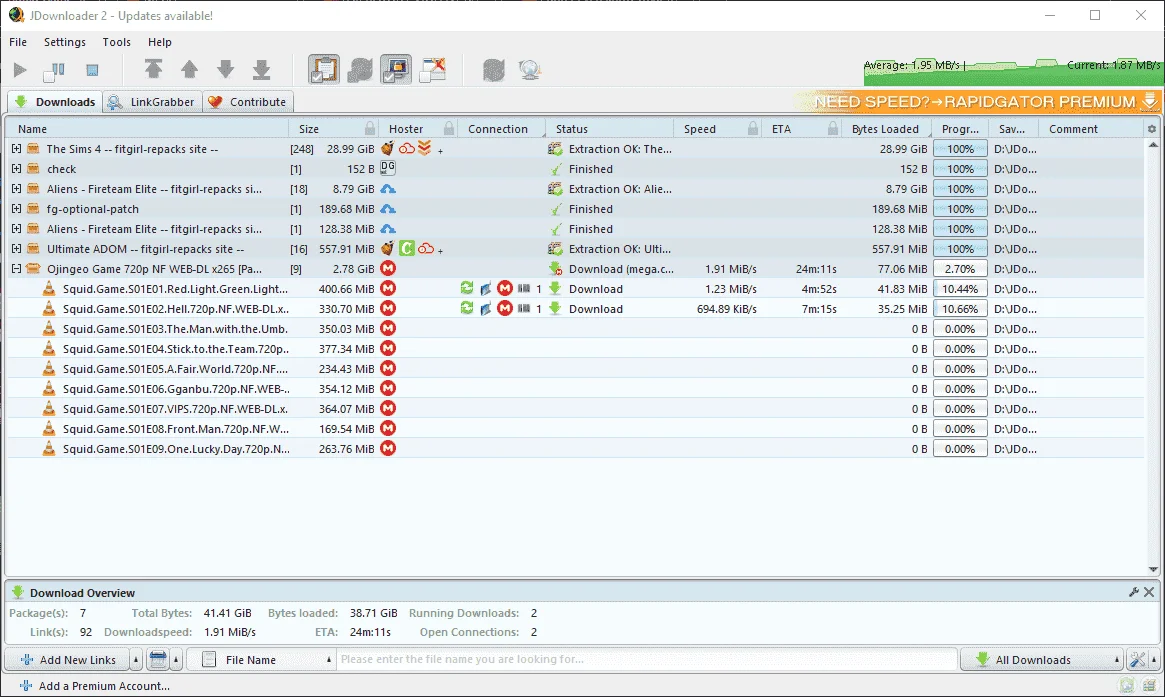Image resolution: width=1165 pixels, height=697 pixels.
Task: Open All Downloads filter dropdown
Action: [x=1042, y=659]
